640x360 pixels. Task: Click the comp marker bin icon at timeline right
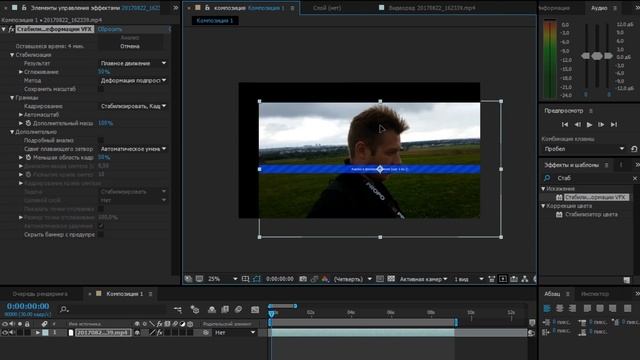click(532, 323)
